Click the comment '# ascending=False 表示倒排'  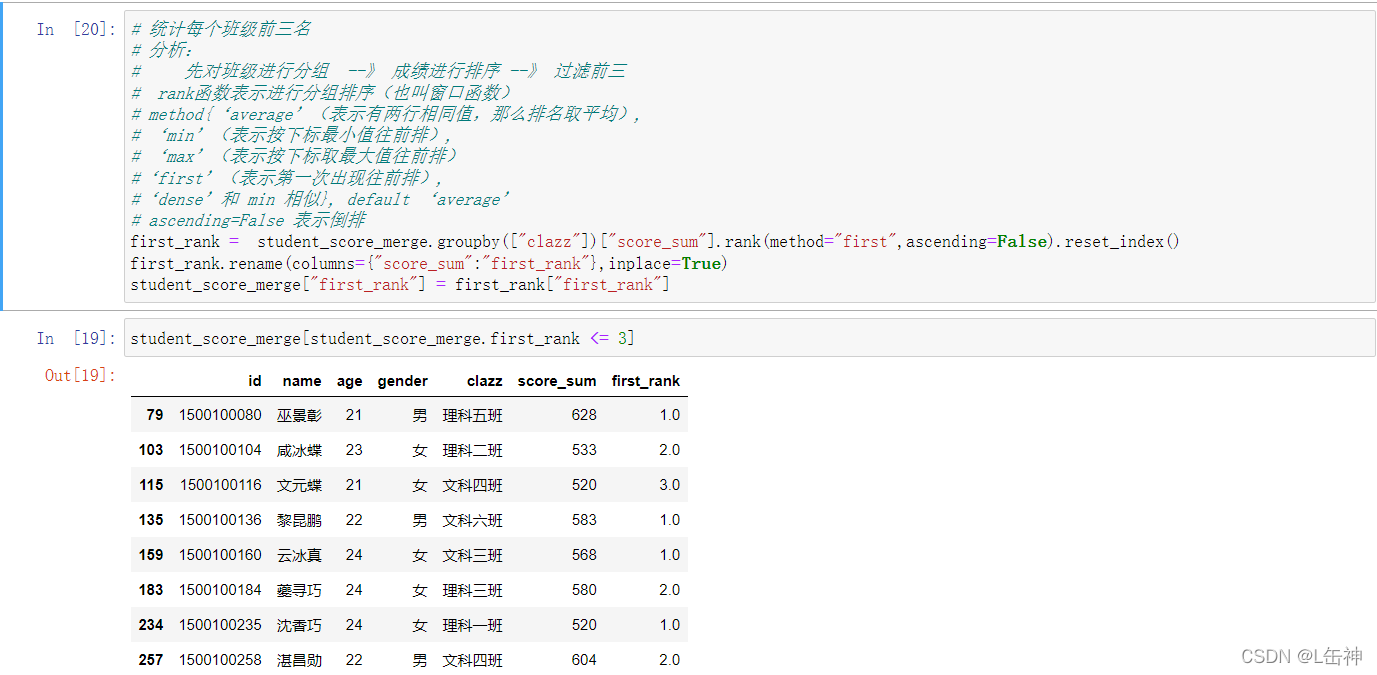pos(248,220)
